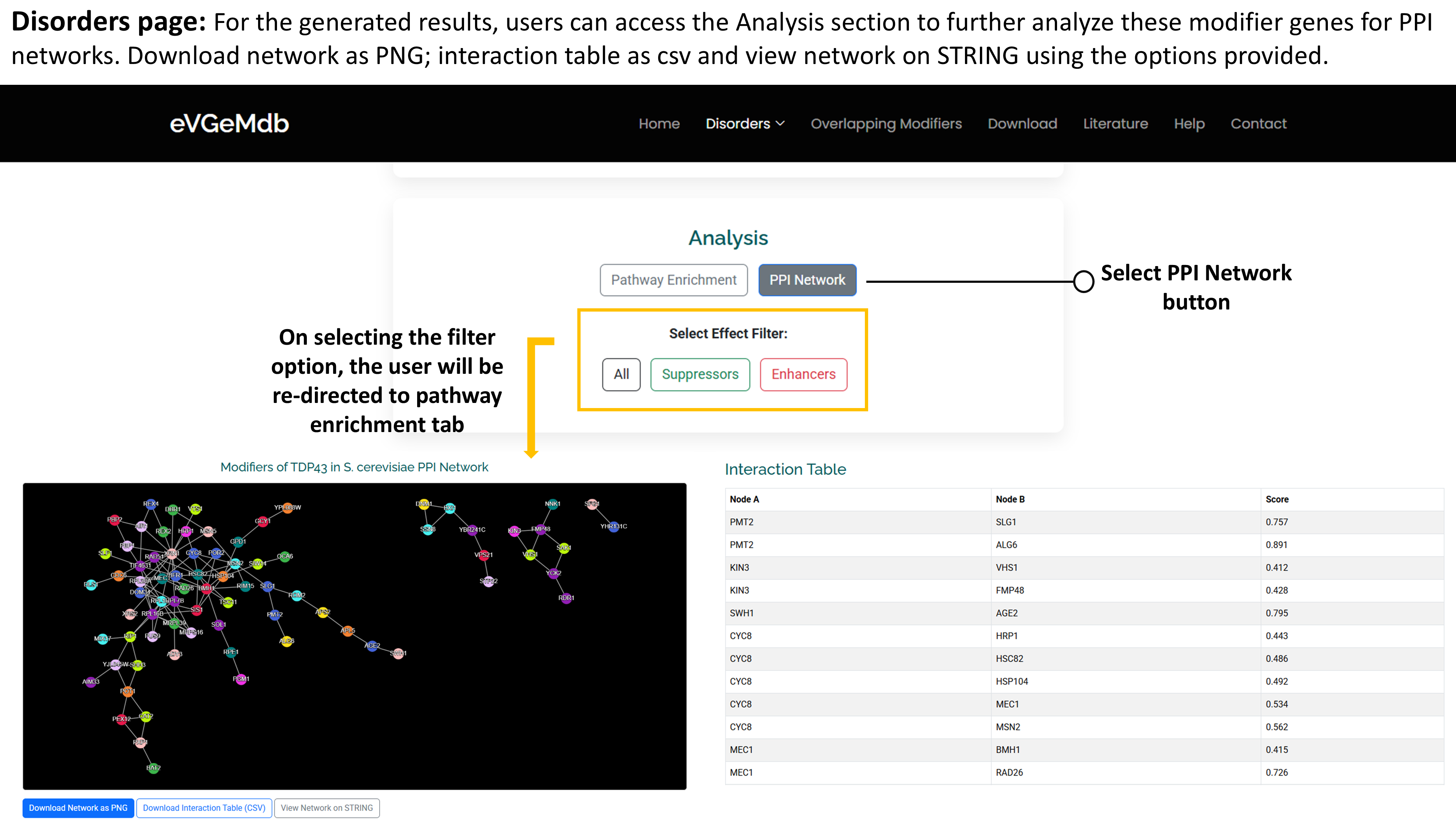Viewport: 1456px width, 819px height.
Task: Click Download Interaction Table (CSV) button
Action: tap(204, 808)
